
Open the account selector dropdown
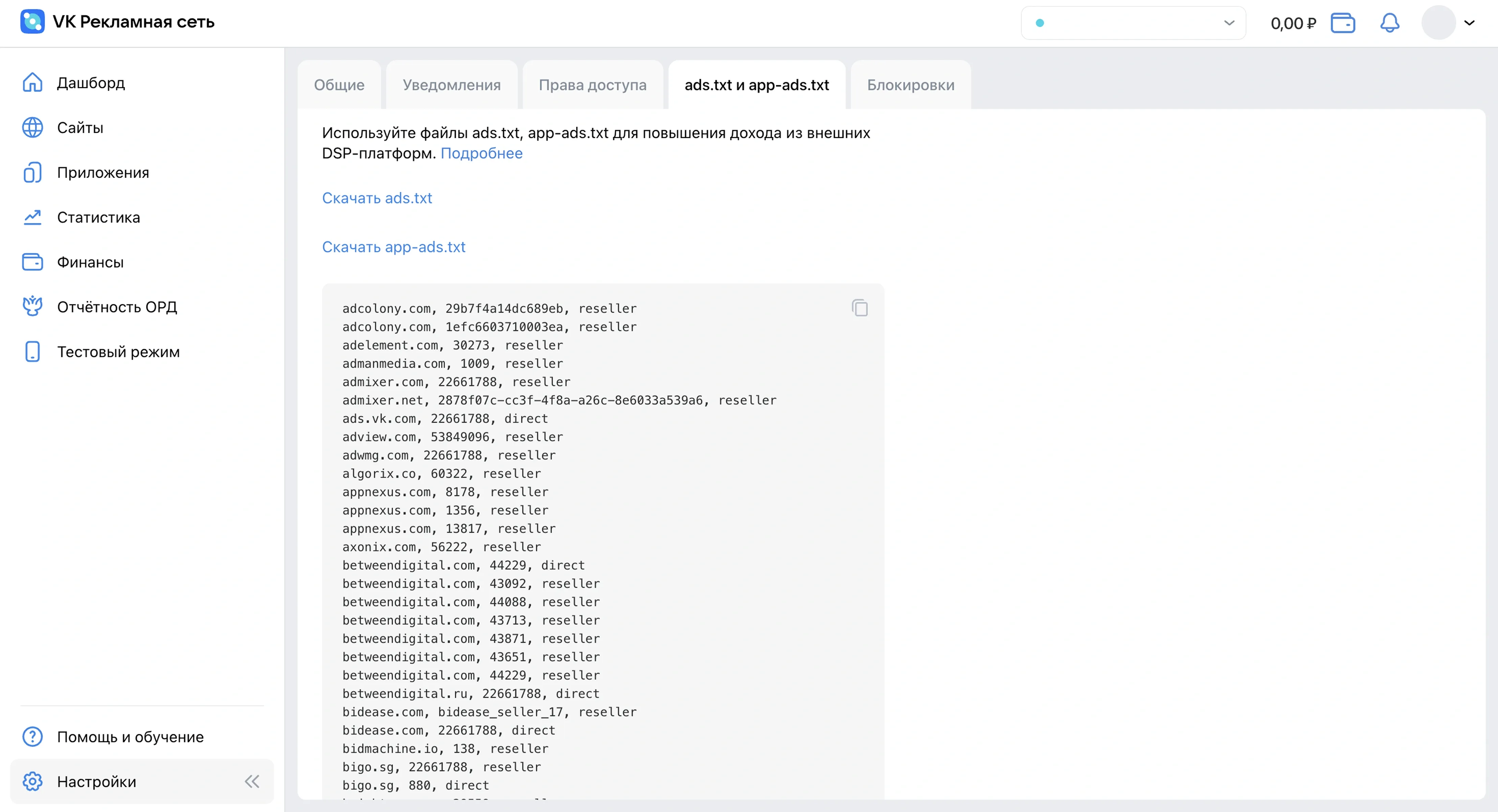pos(1134,23)
